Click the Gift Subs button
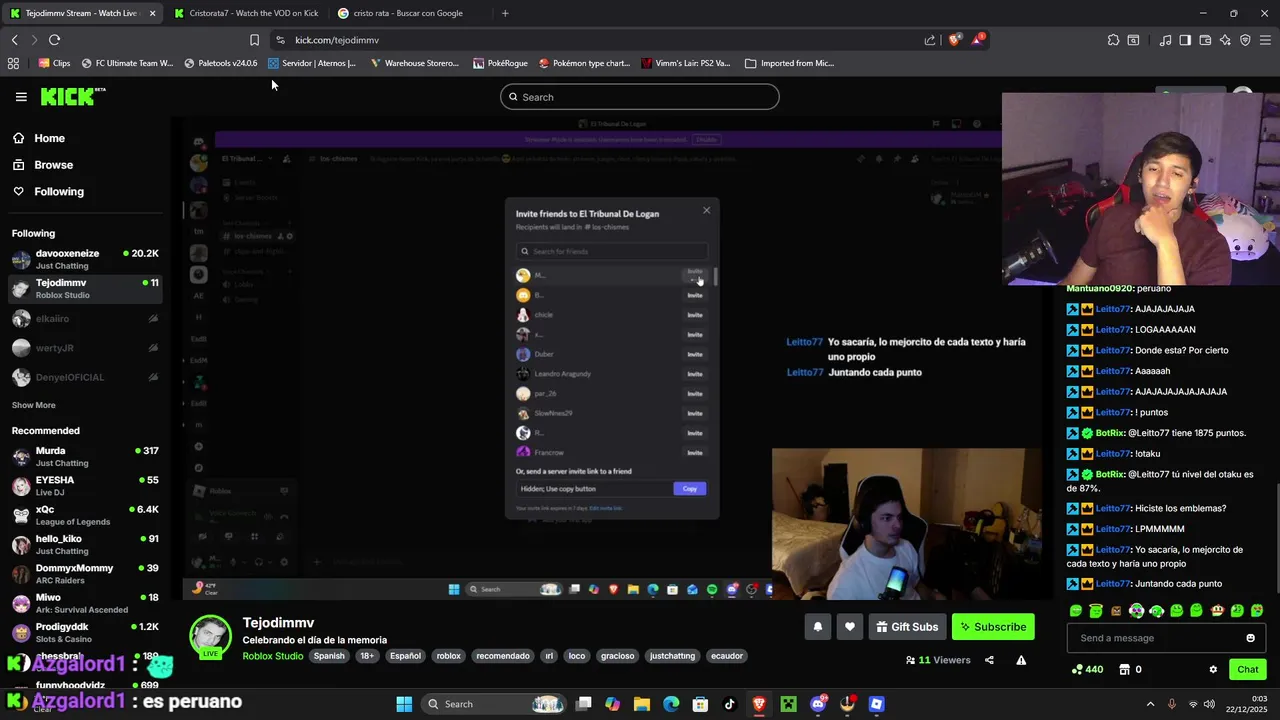 pos(907,627)
